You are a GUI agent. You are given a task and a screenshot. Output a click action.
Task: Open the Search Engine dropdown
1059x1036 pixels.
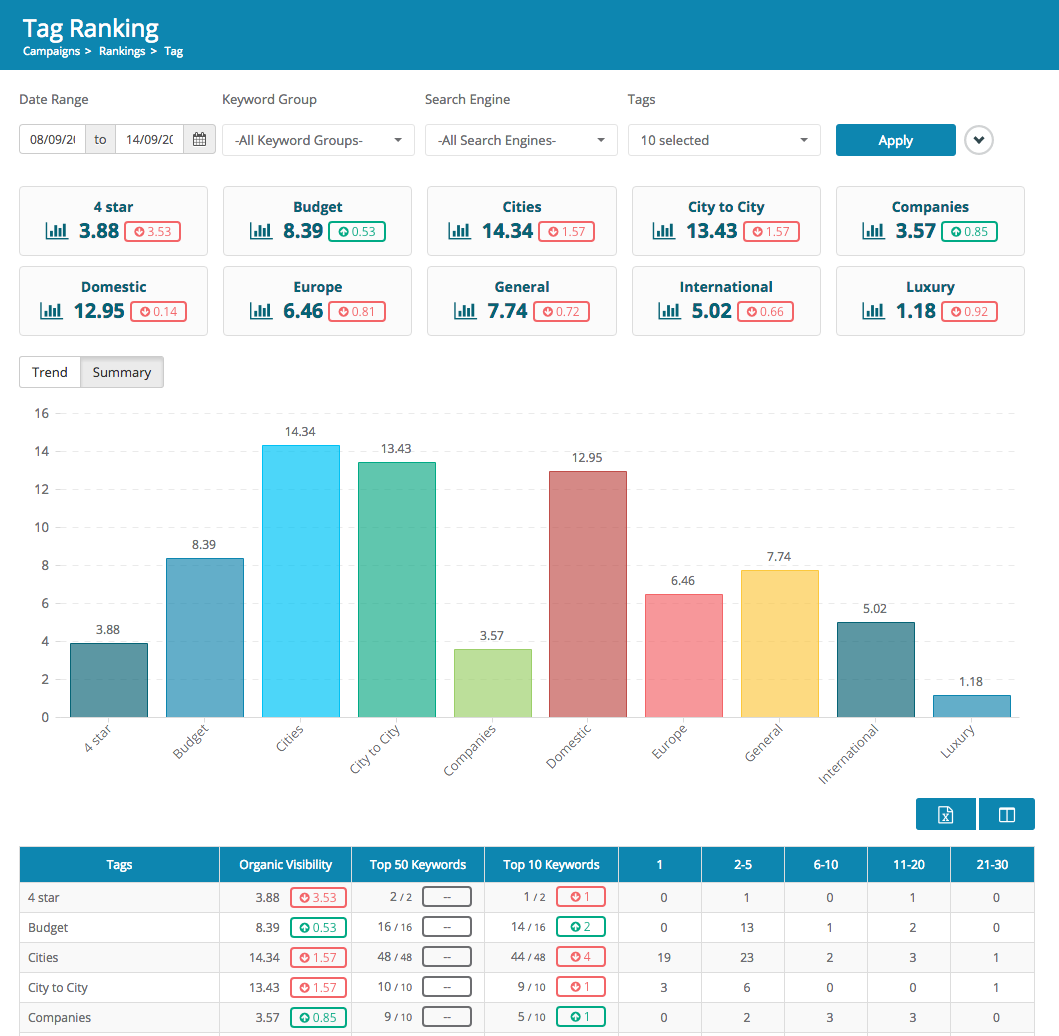521,140
